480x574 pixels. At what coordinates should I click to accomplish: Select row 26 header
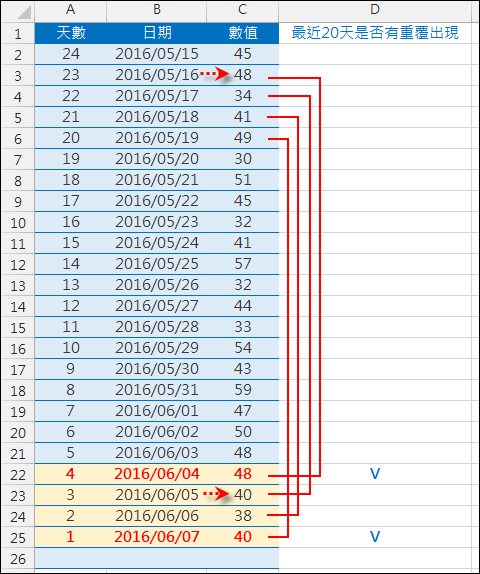point(18,559)
